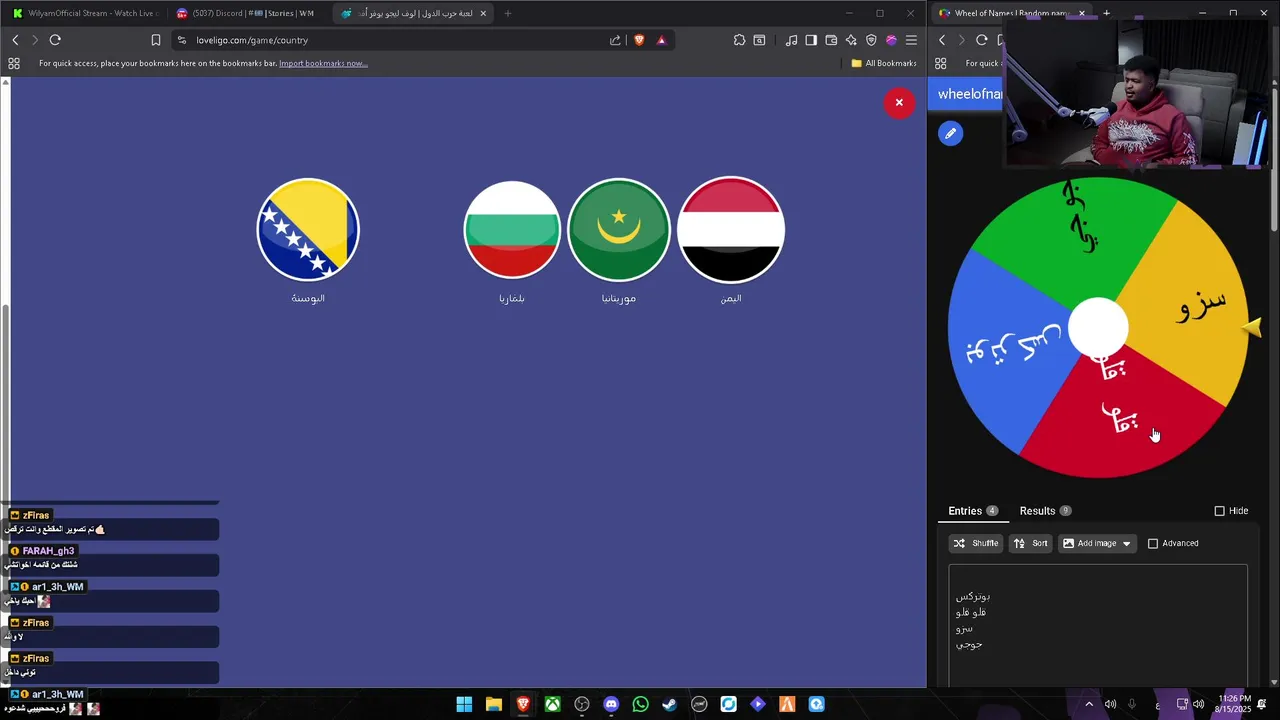Open the notifications bell icon
Image resolution: width=1280 pixels, height=720 pixels.
pos(1262,704)
